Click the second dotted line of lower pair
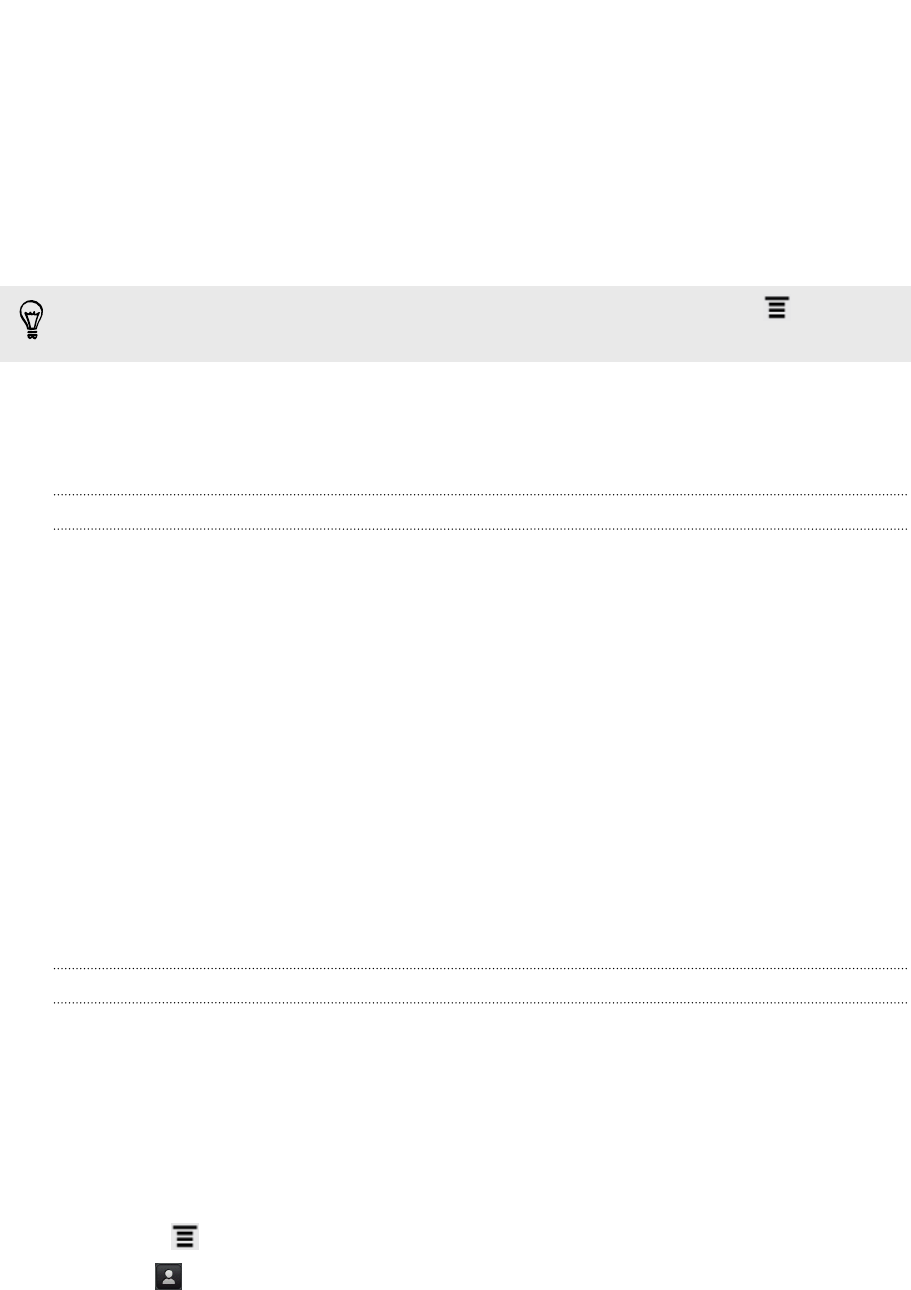Viewport: 911px width, 1290px height. click(x=479, y=1002)
